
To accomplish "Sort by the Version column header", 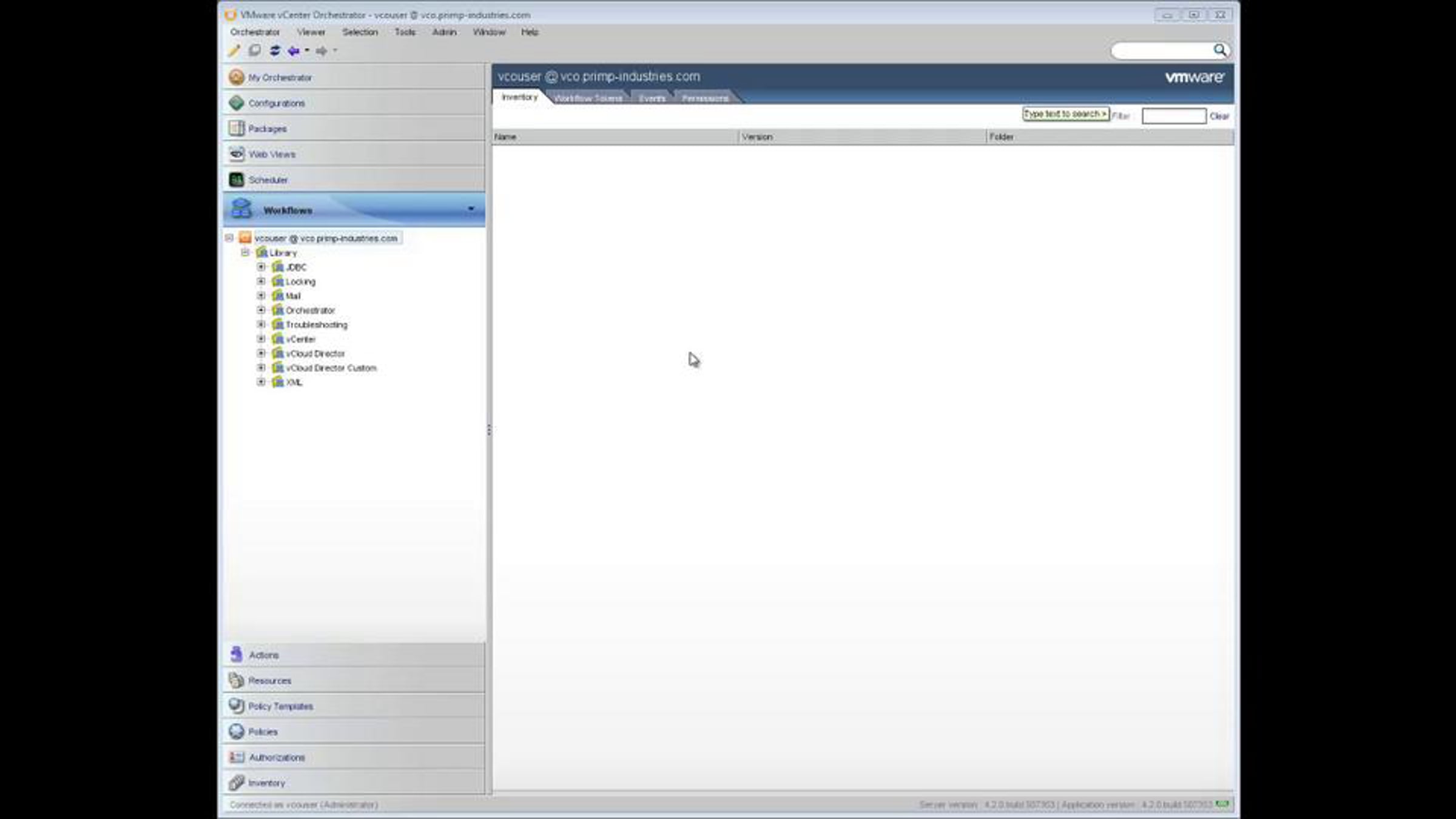I will point(863,137).
